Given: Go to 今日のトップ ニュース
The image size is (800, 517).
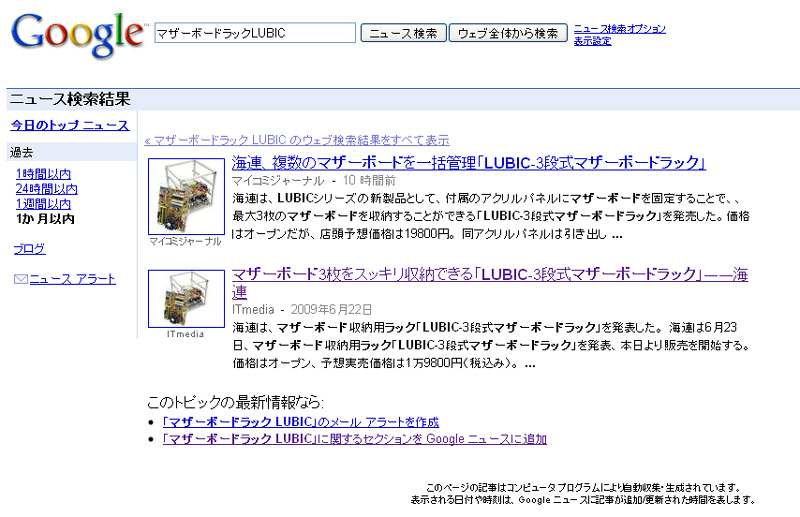Looking at the screenshot, I should (70, 125).
